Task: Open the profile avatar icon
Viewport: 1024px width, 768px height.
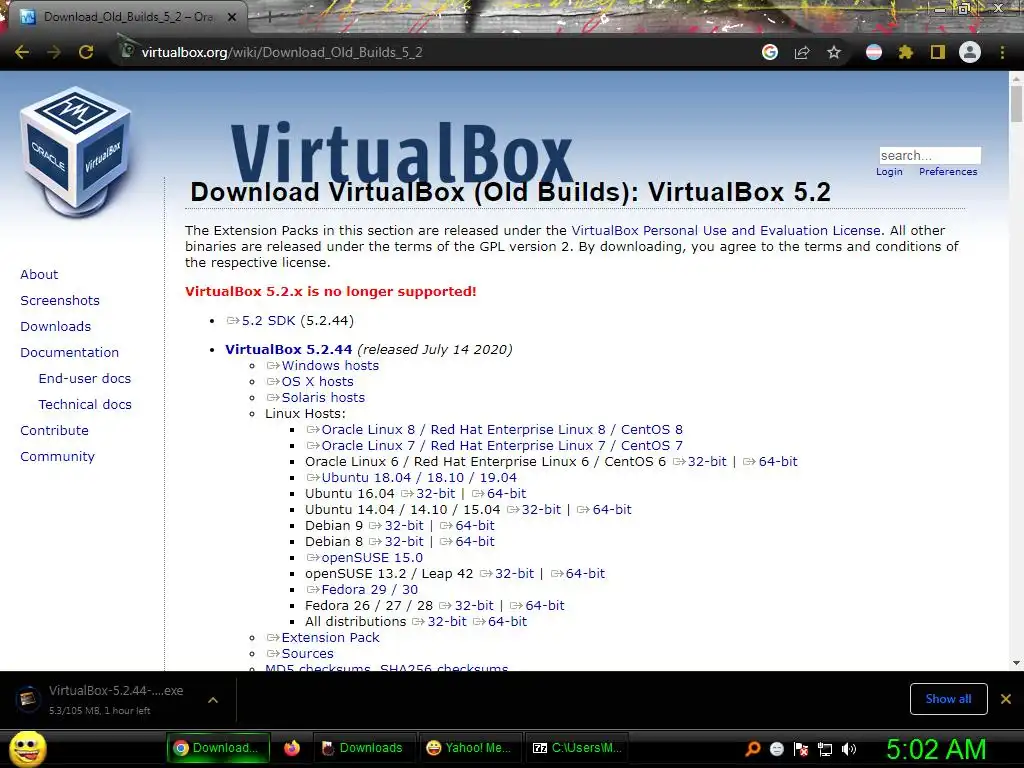Action: point(970,52)
